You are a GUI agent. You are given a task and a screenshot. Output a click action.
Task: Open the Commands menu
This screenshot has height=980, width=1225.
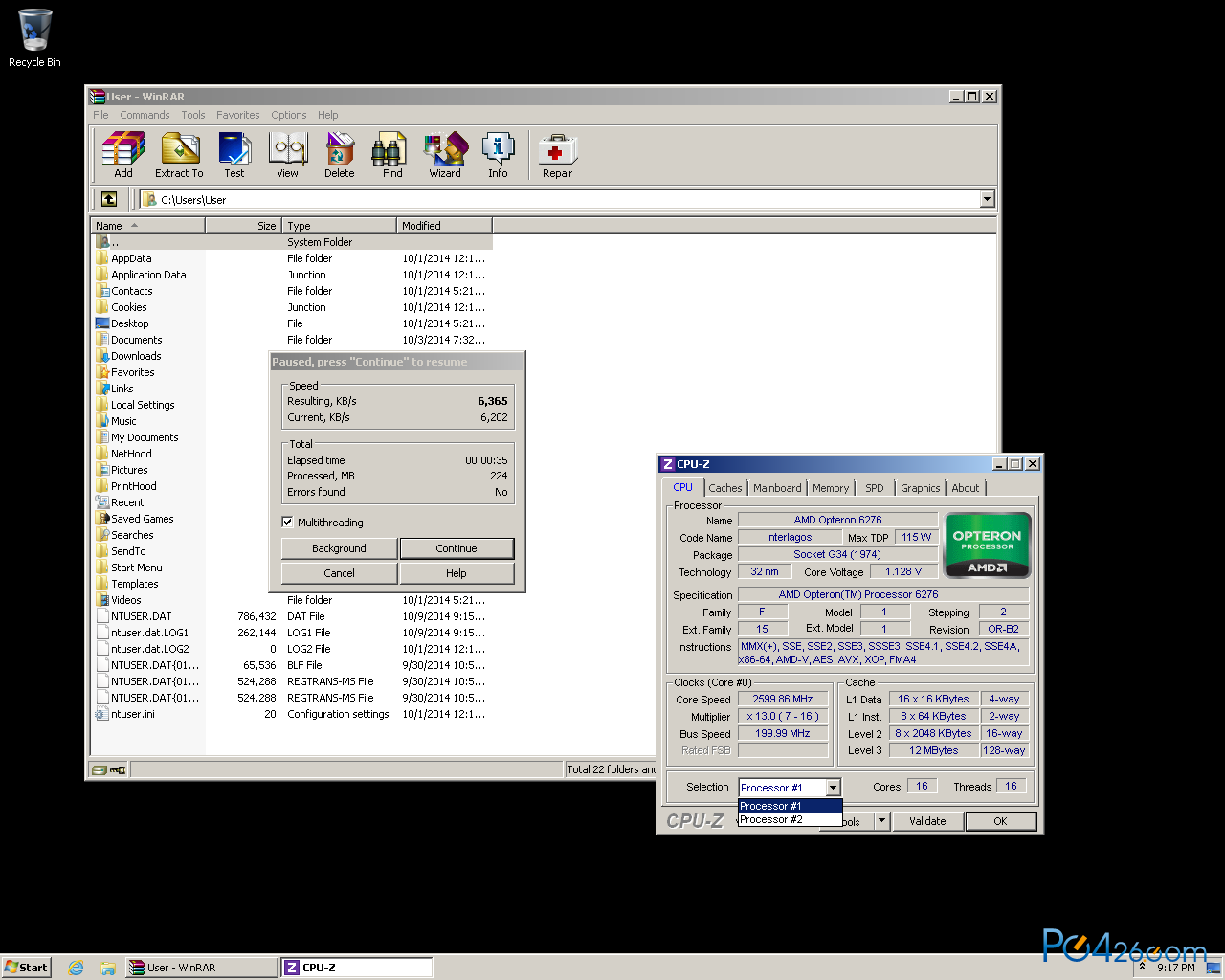click(x=145, y=115)
